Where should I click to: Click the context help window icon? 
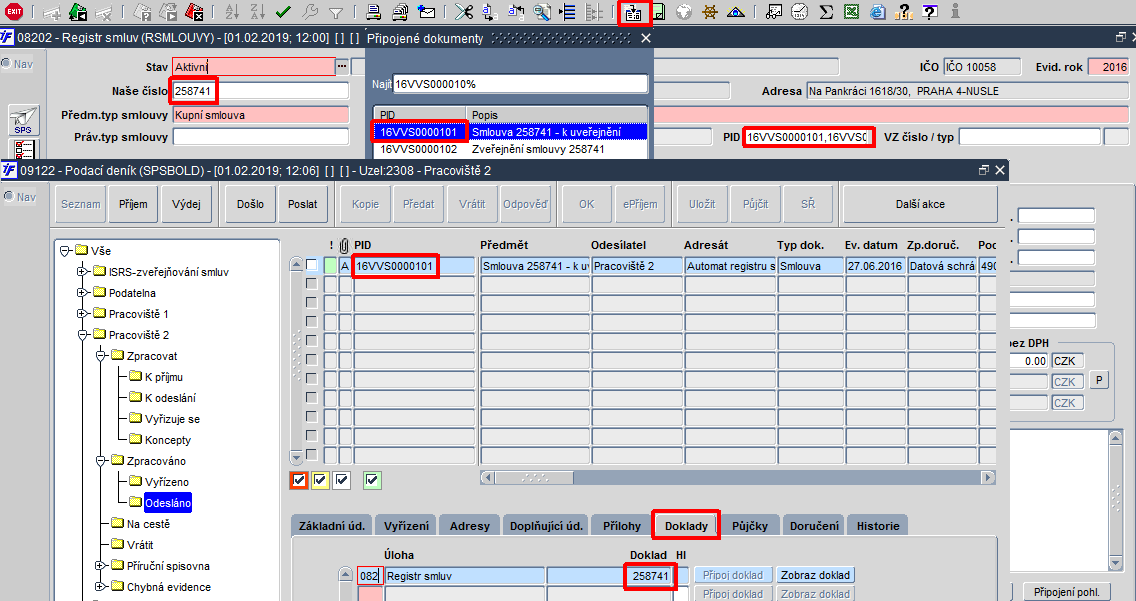930,12
